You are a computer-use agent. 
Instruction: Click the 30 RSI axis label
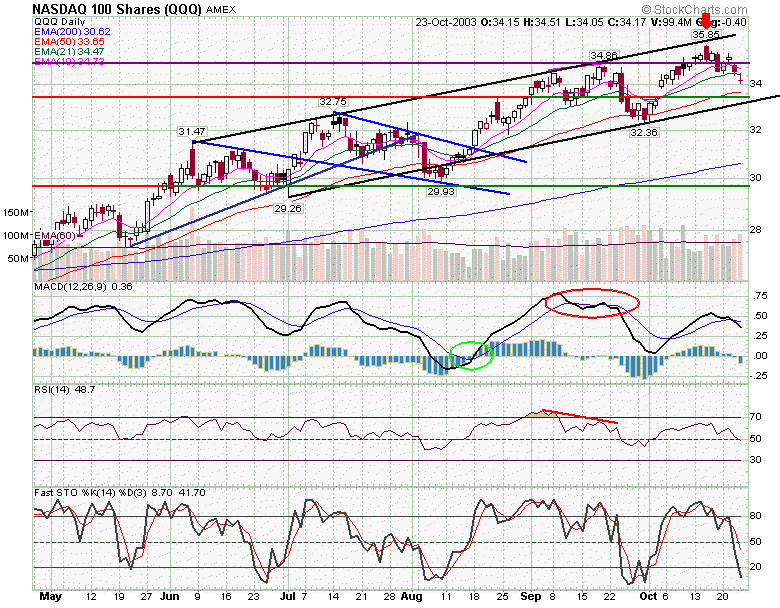(756, 460)
